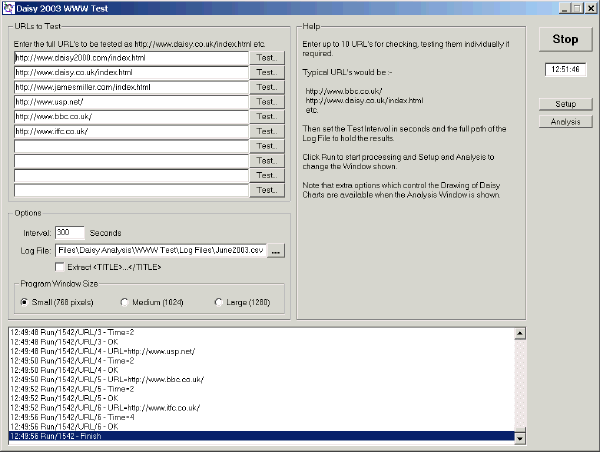Test the usp.net URL
600x452 pixels.
coord(267,102)
